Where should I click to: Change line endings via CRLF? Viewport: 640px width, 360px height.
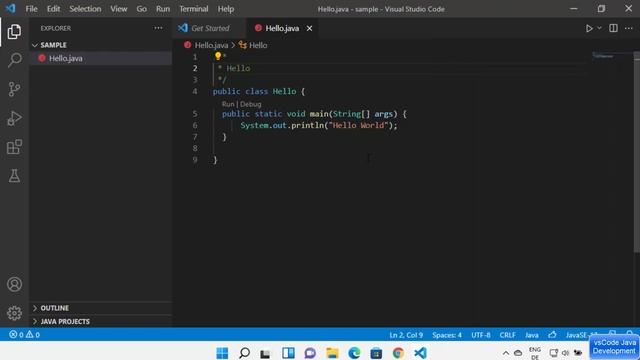507,335
